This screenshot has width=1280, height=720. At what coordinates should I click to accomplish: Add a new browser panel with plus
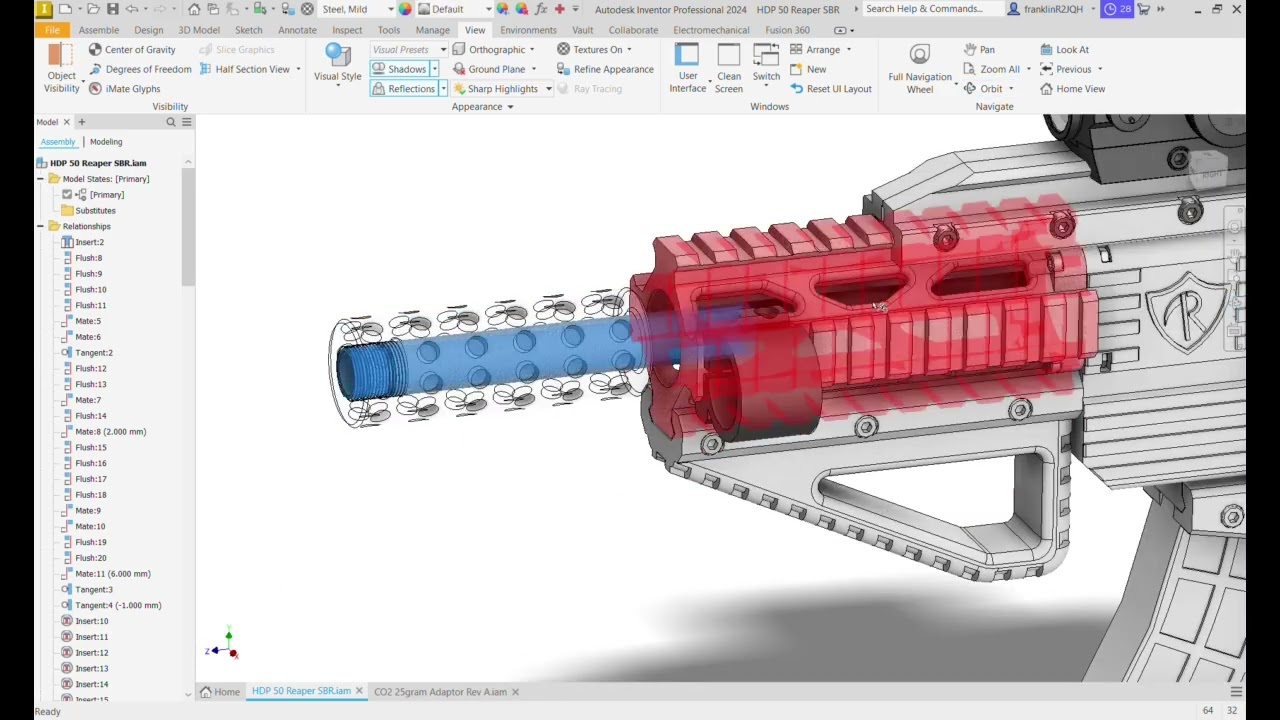click(82, 122)
